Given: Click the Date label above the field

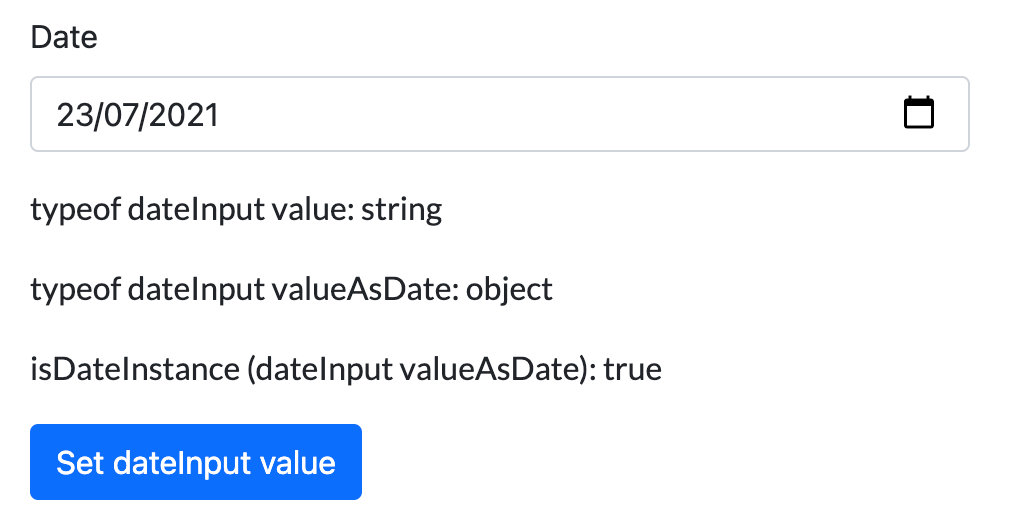Looking at the screenshot, I should point(64,37).
